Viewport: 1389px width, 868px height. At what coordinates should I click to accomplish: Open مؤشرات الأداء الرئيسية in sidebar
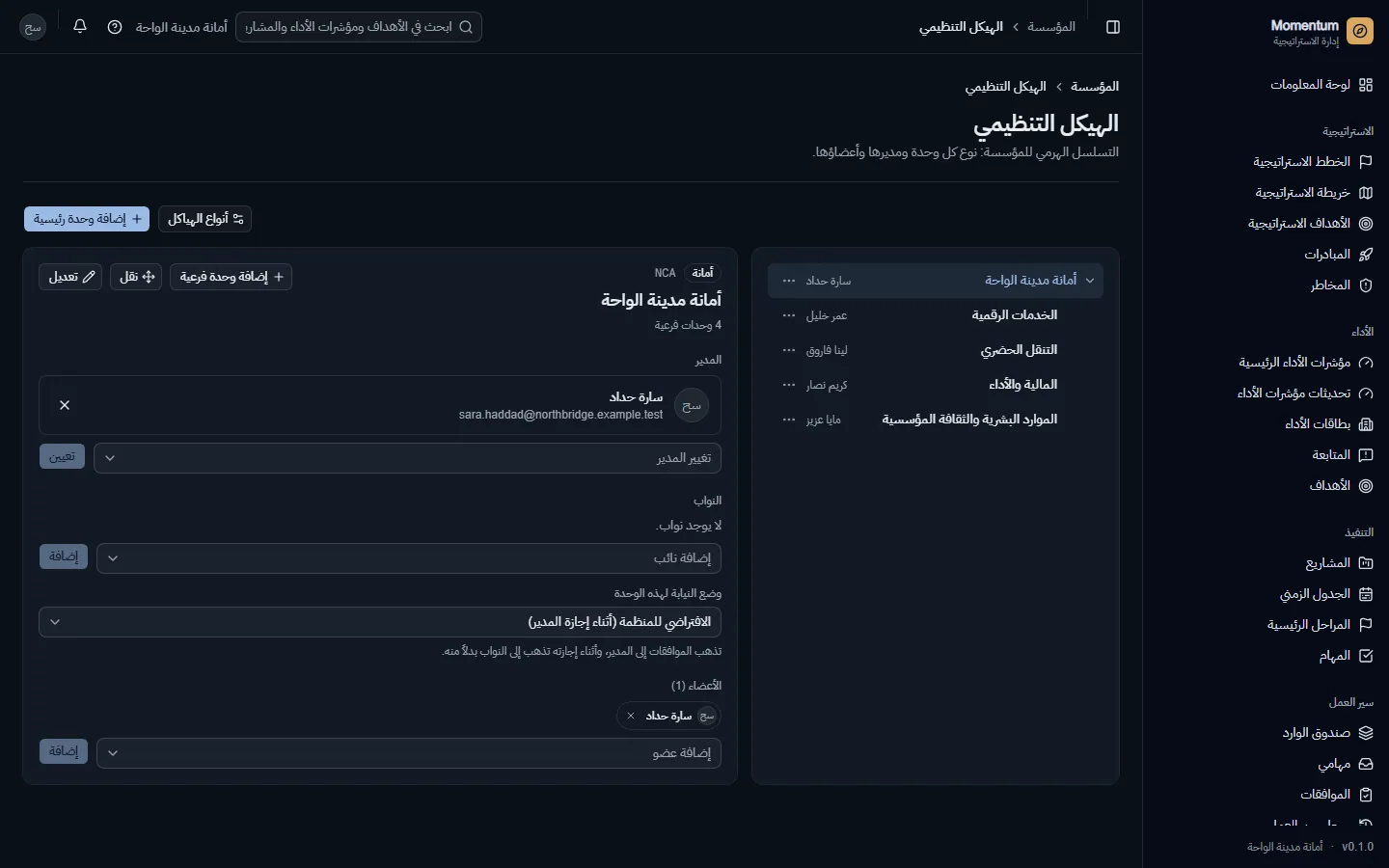tap(1305, 363)
